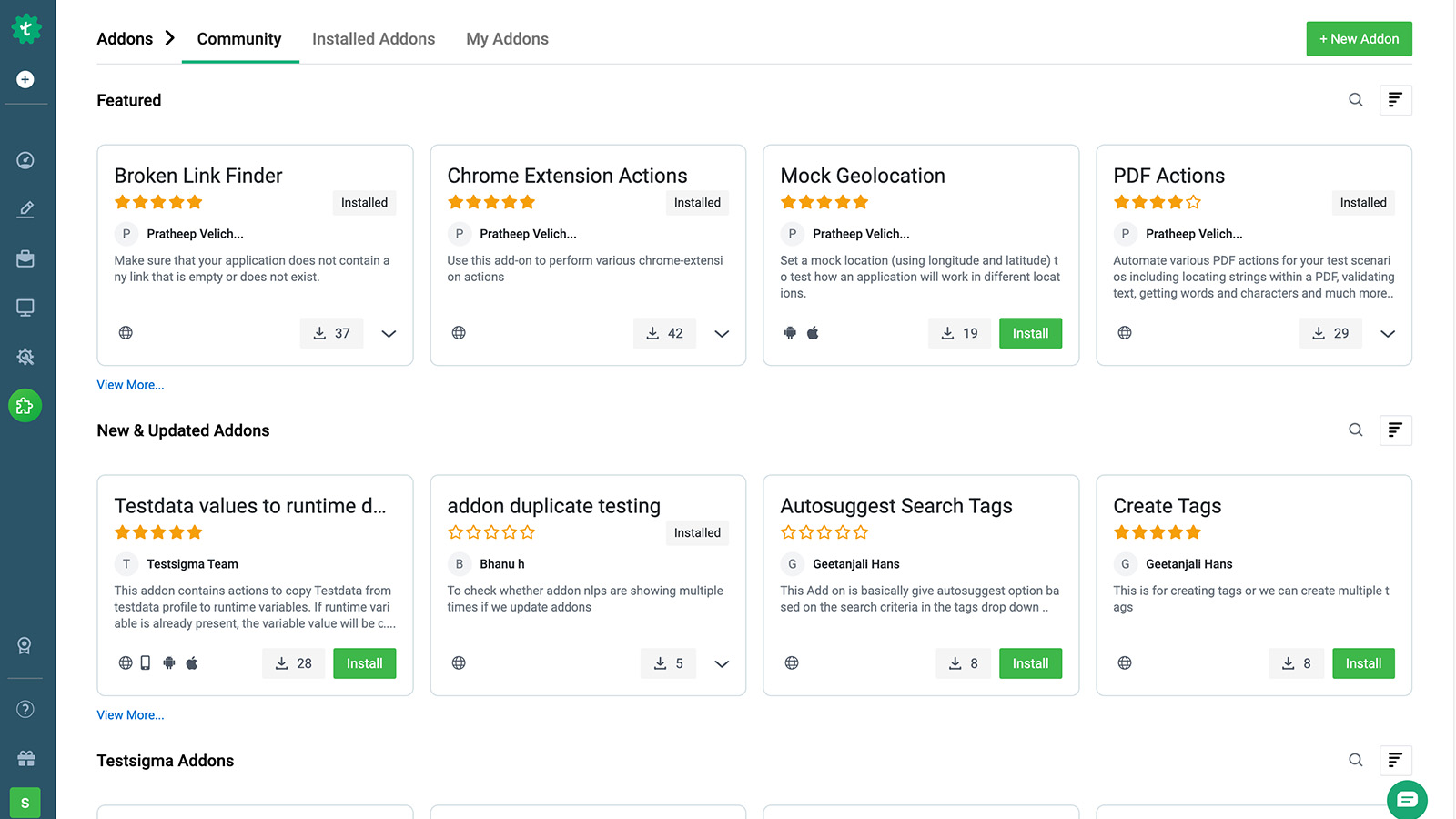
Task: Open Create Tags addon title
Action: tap(1168, 506)
